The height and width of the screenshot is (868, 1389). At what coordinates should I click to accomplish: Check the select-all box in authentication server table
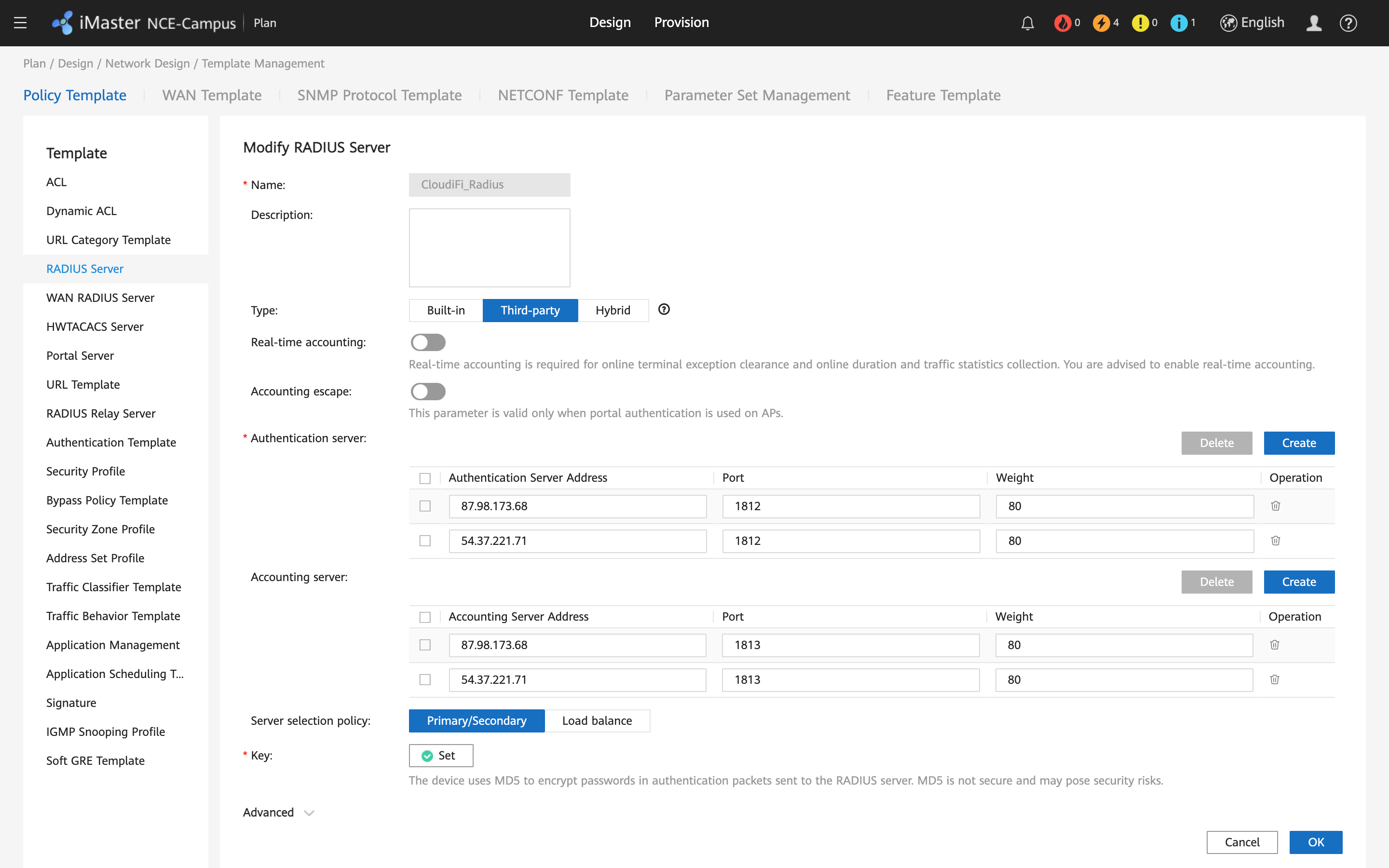pyautogui.click(x=425, y=477)
